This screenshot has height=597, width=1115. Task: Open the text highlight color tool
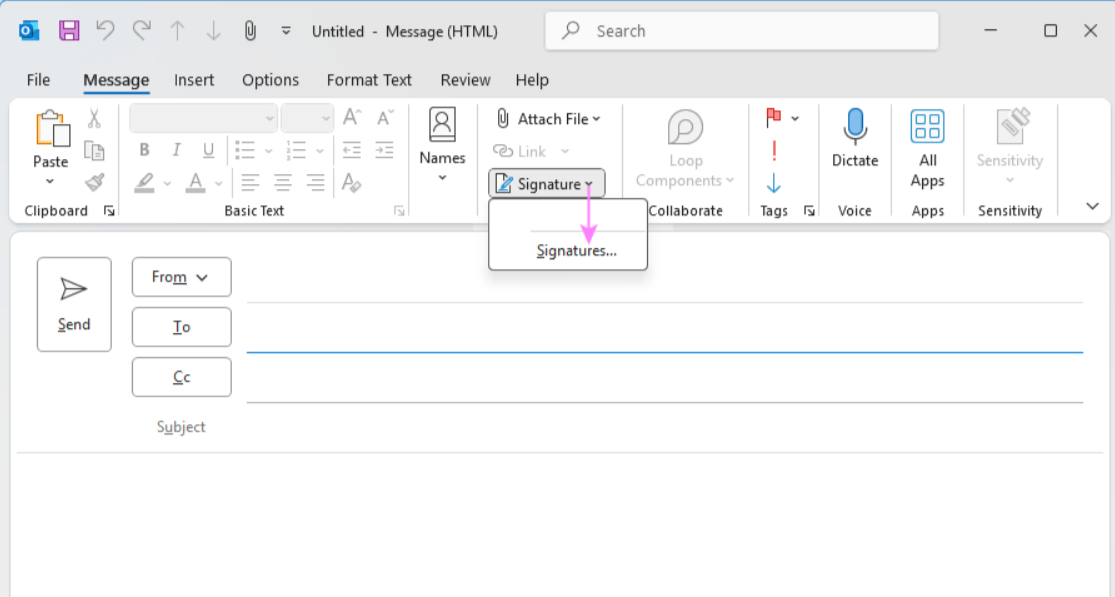tap(143, 183)
